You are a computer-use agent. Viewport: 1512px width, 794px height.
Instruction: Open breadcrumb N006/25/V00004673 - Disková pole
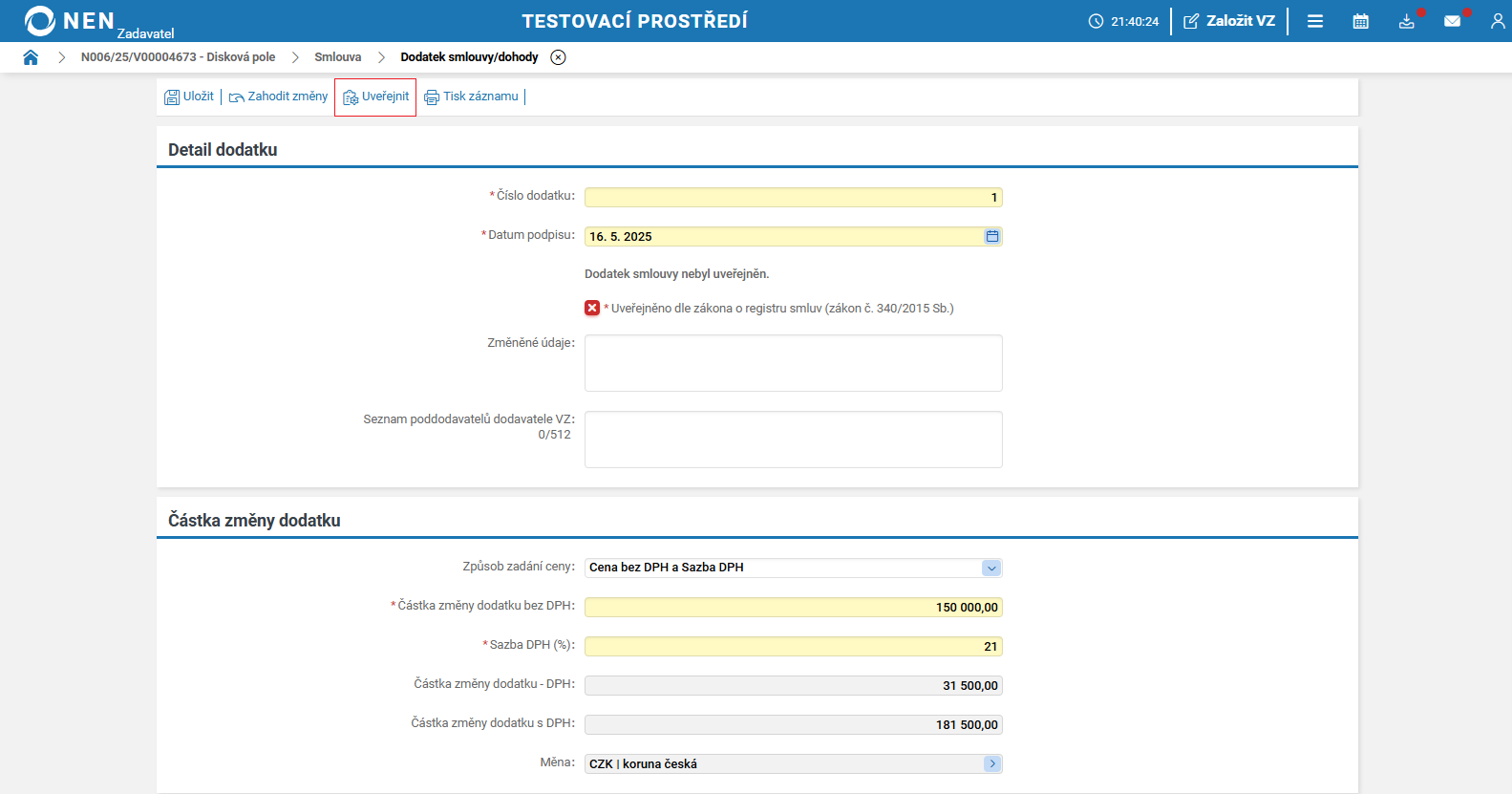pos(178,57)
